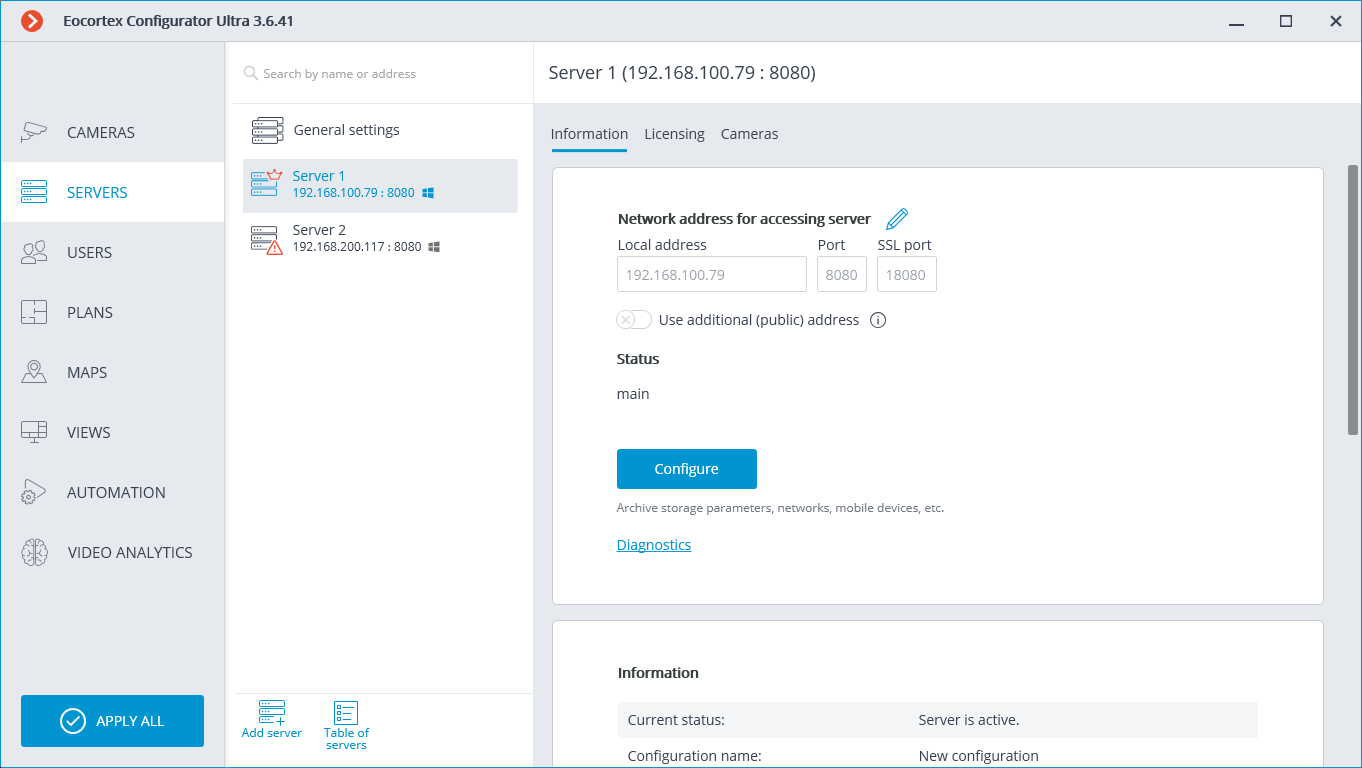The height and width of the screenshot is (768, 1362).
Task: Click the SSL port field showing 18080
Action: (907, 274)
